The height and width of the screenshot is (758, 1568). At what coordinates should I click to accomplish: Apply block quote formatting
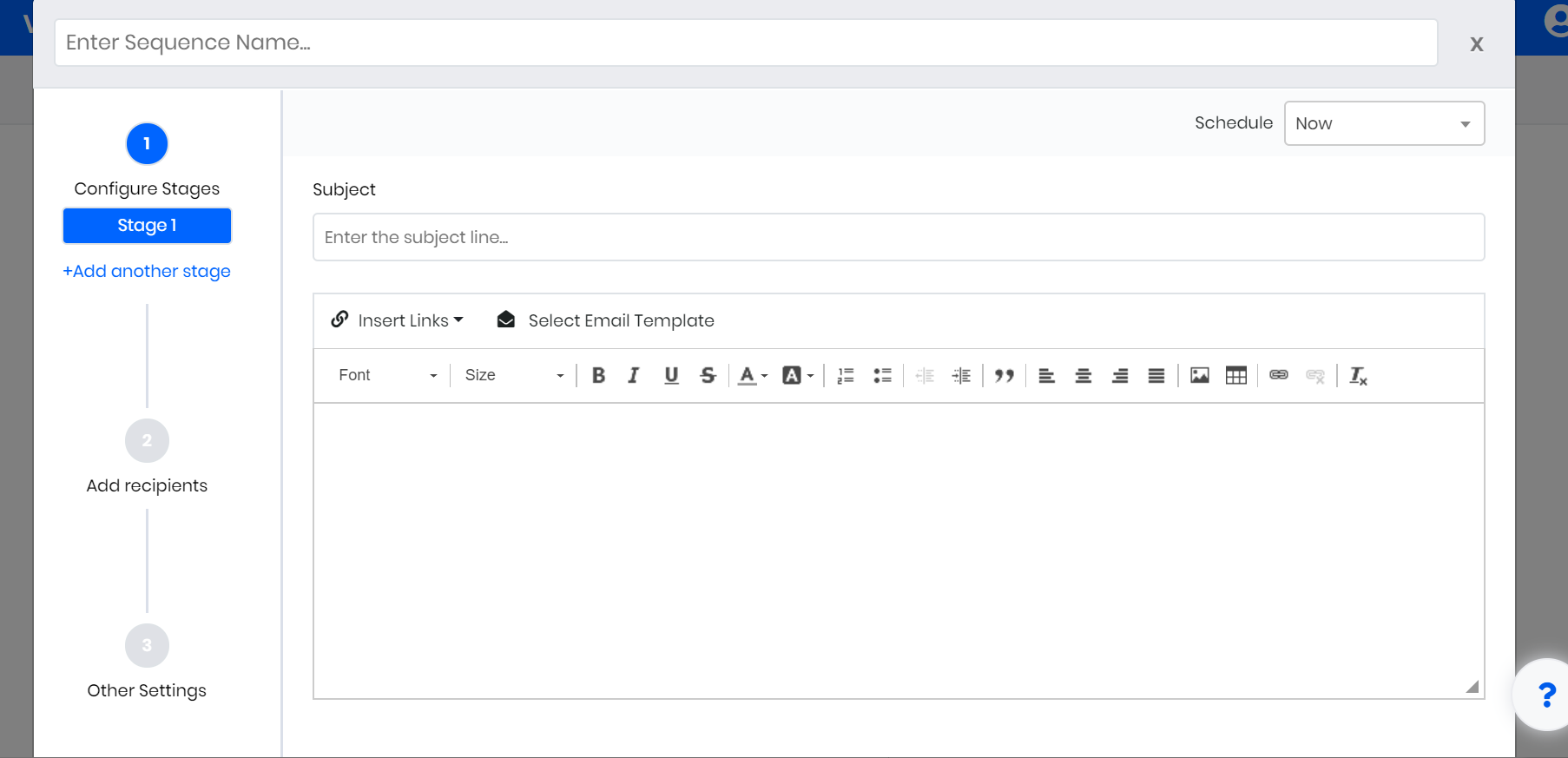(1005, 375)
